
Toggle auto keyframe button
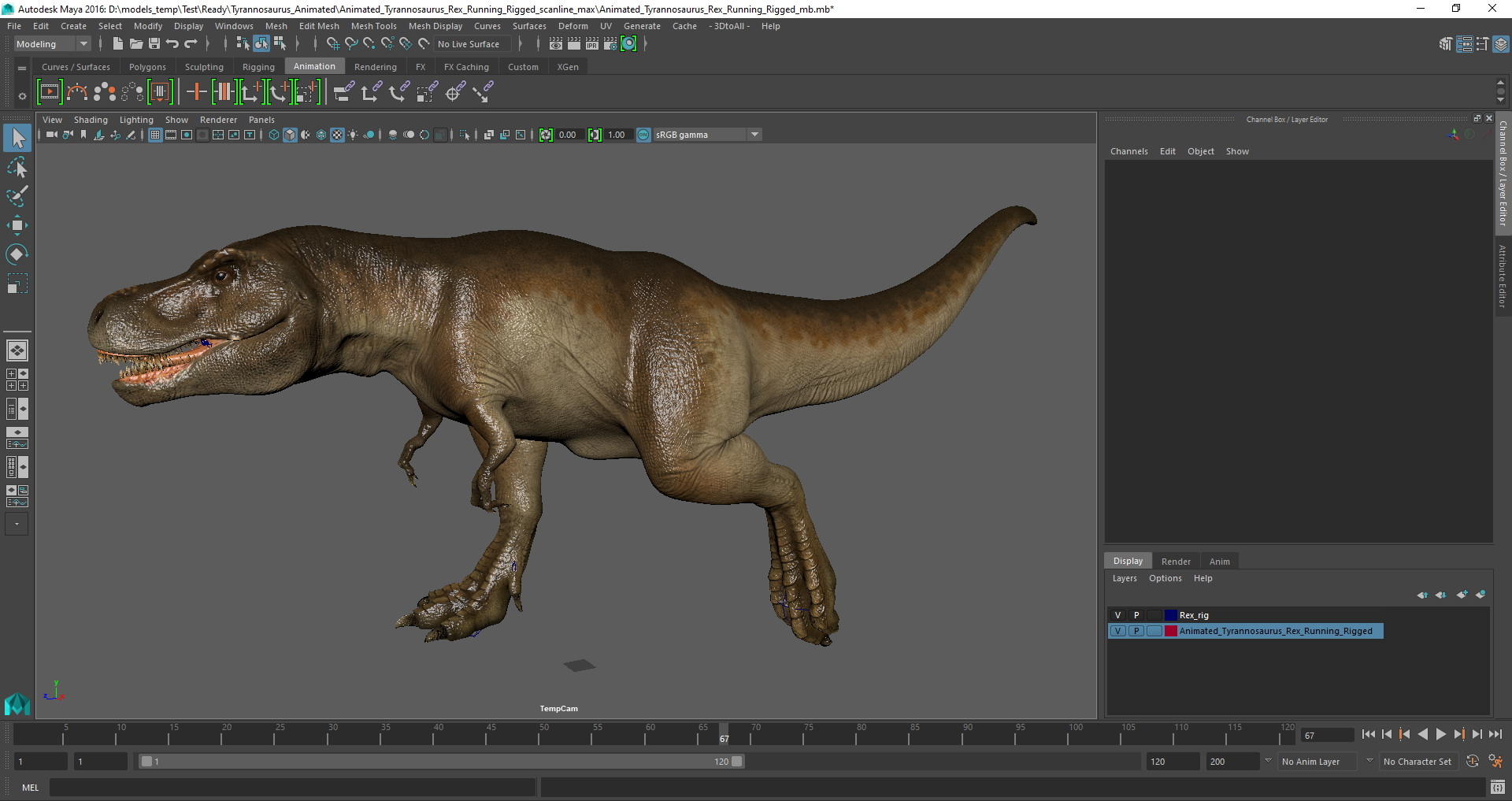click(x=1472, y=761)
